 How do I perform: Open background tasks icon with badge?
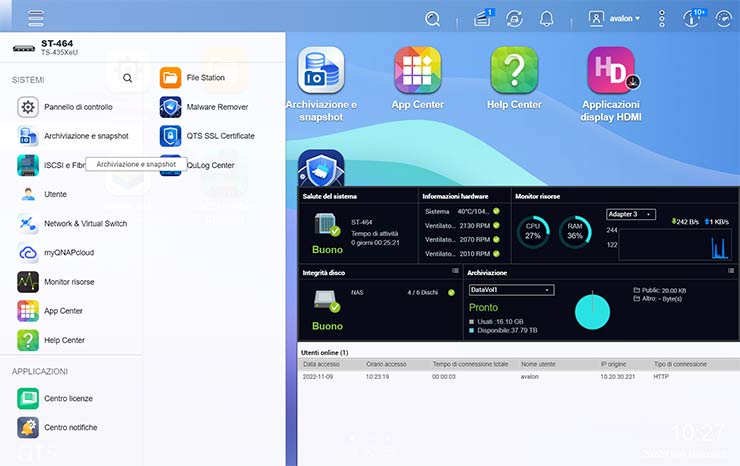[483, 18]
